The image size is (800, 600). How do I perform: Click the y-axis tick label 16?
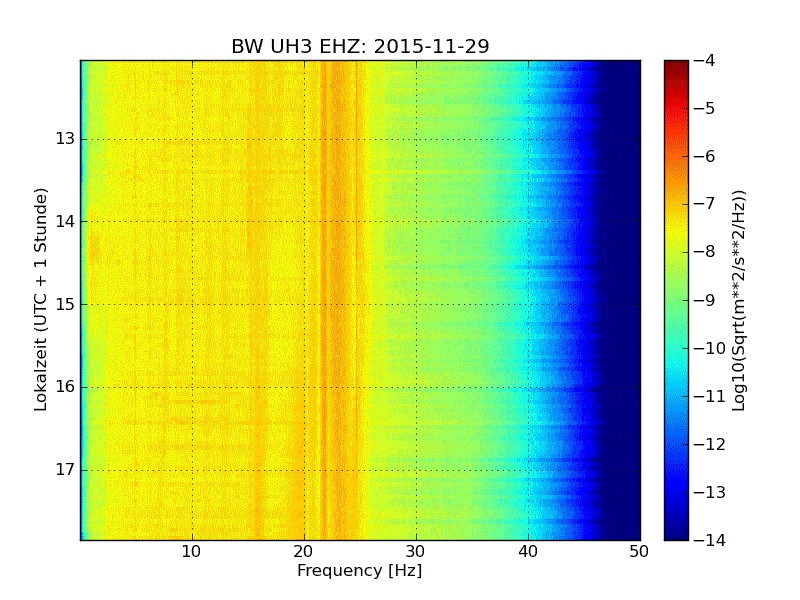65,387
